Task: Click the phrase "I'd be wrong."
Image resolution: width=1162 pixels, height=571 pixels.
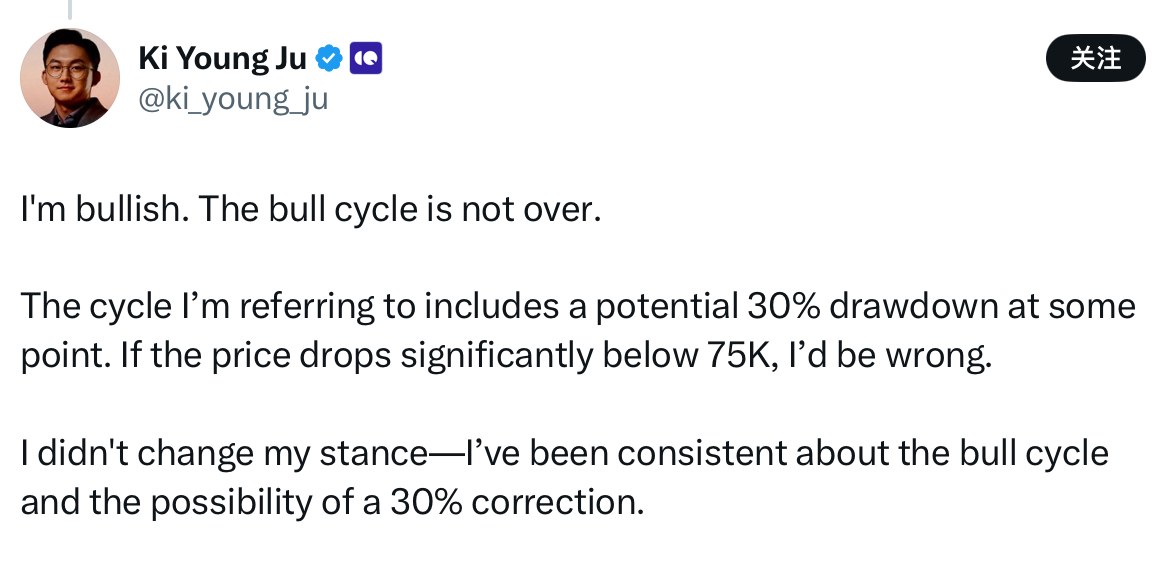Action: (891, 356)
